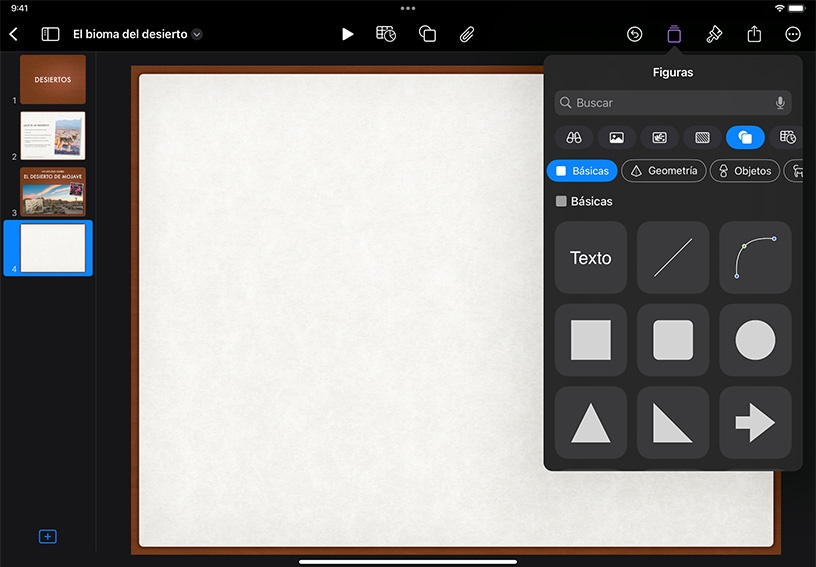Image resolution: width=816 pixels, height=567 pixels.
Task: Switch to the binoculars browse tab
Action: pyautogui.click(x=574, y=138)
